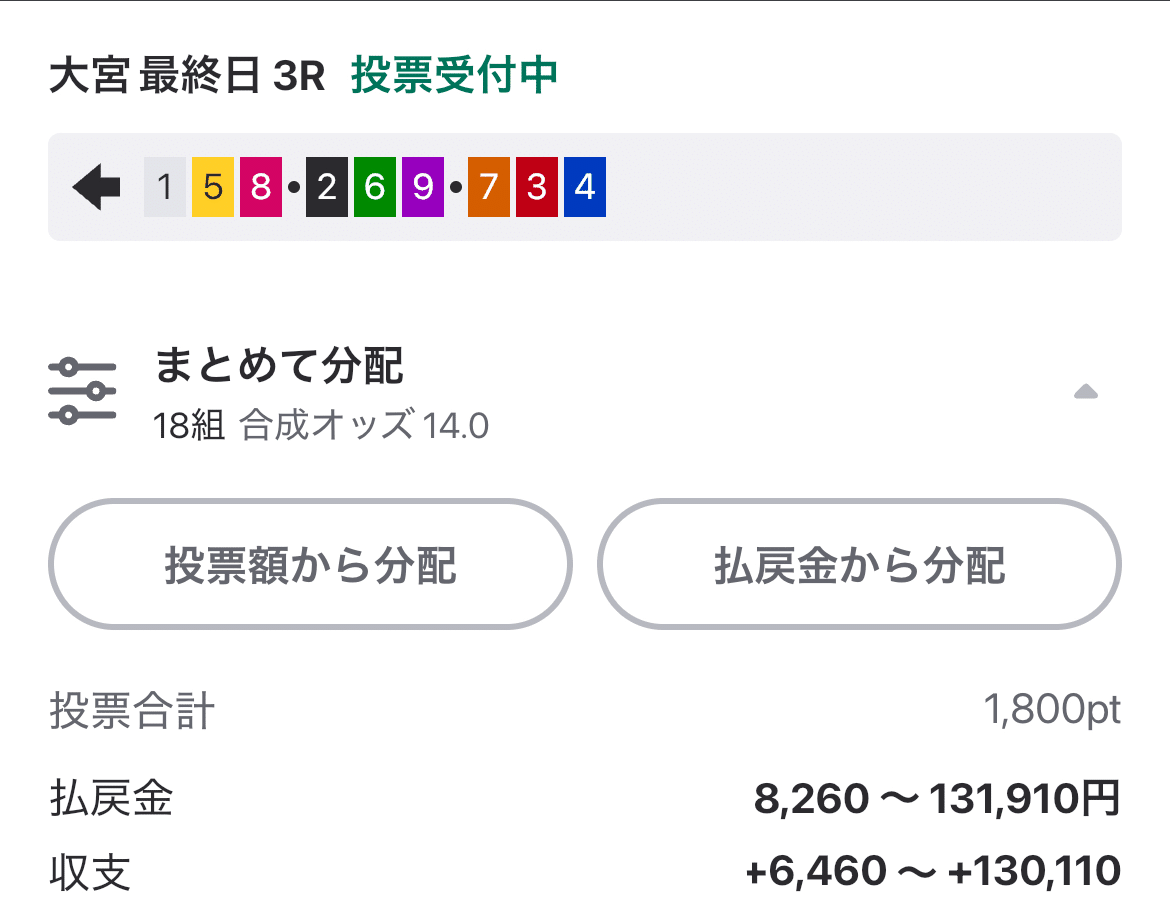The image size is (1170, 908).
Task: Toggle the dark red number 3 chip
Action: [535, 185]
